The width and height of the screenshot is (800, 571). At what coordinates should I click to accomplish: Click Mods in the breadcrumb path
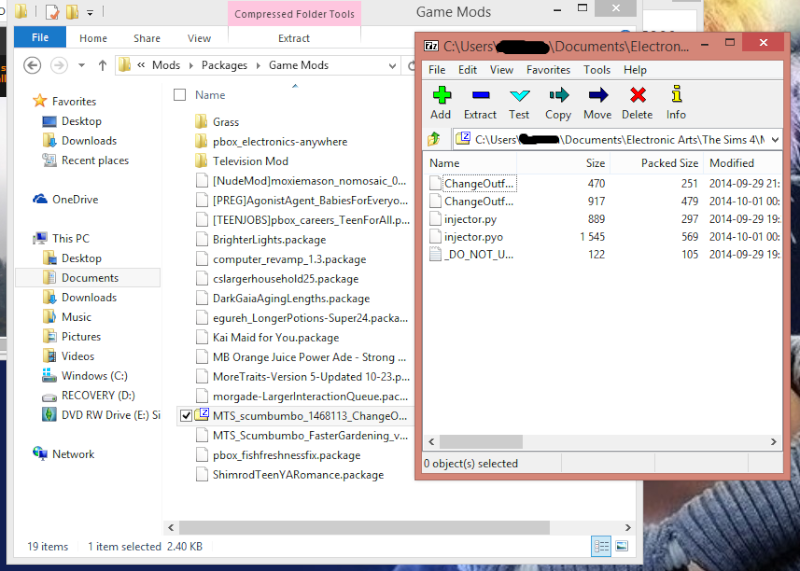[x=166, y=65]
